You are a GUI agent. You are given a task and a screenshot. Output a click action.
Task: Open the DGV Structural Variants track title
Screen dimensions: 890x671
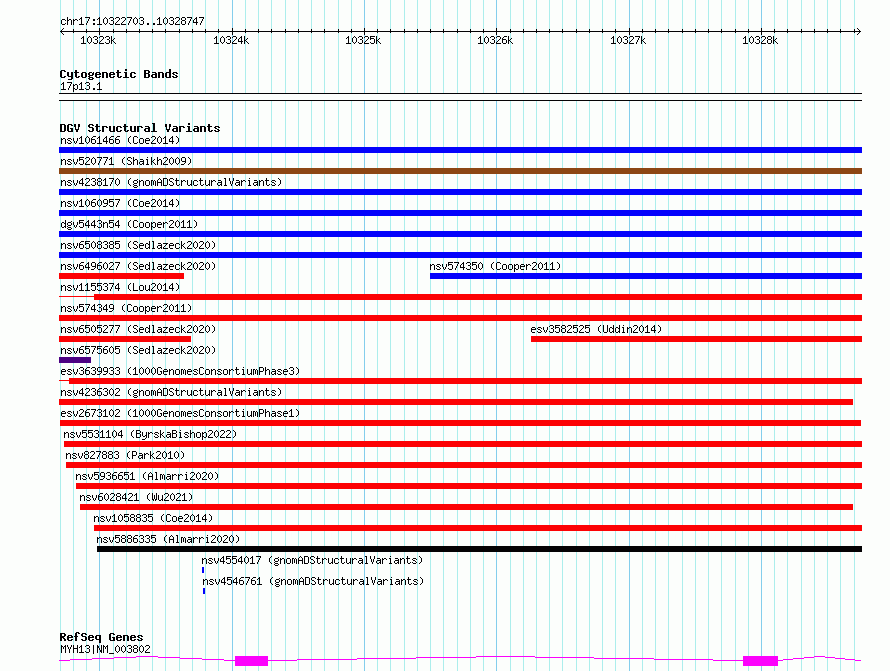tap(140, 128)
